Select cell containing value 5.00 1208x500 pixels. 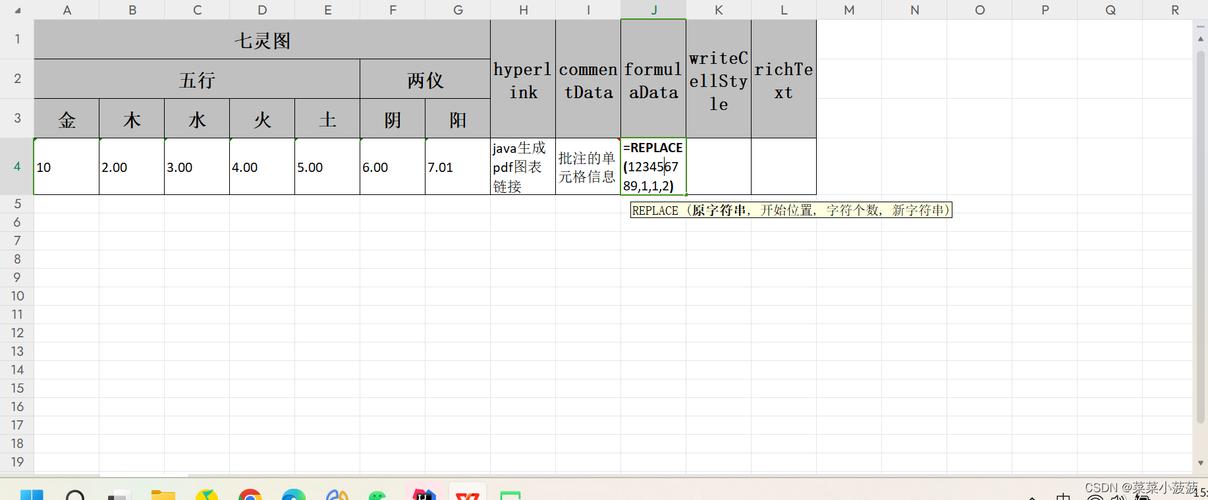pyautogui.click(x=327, y=166)
